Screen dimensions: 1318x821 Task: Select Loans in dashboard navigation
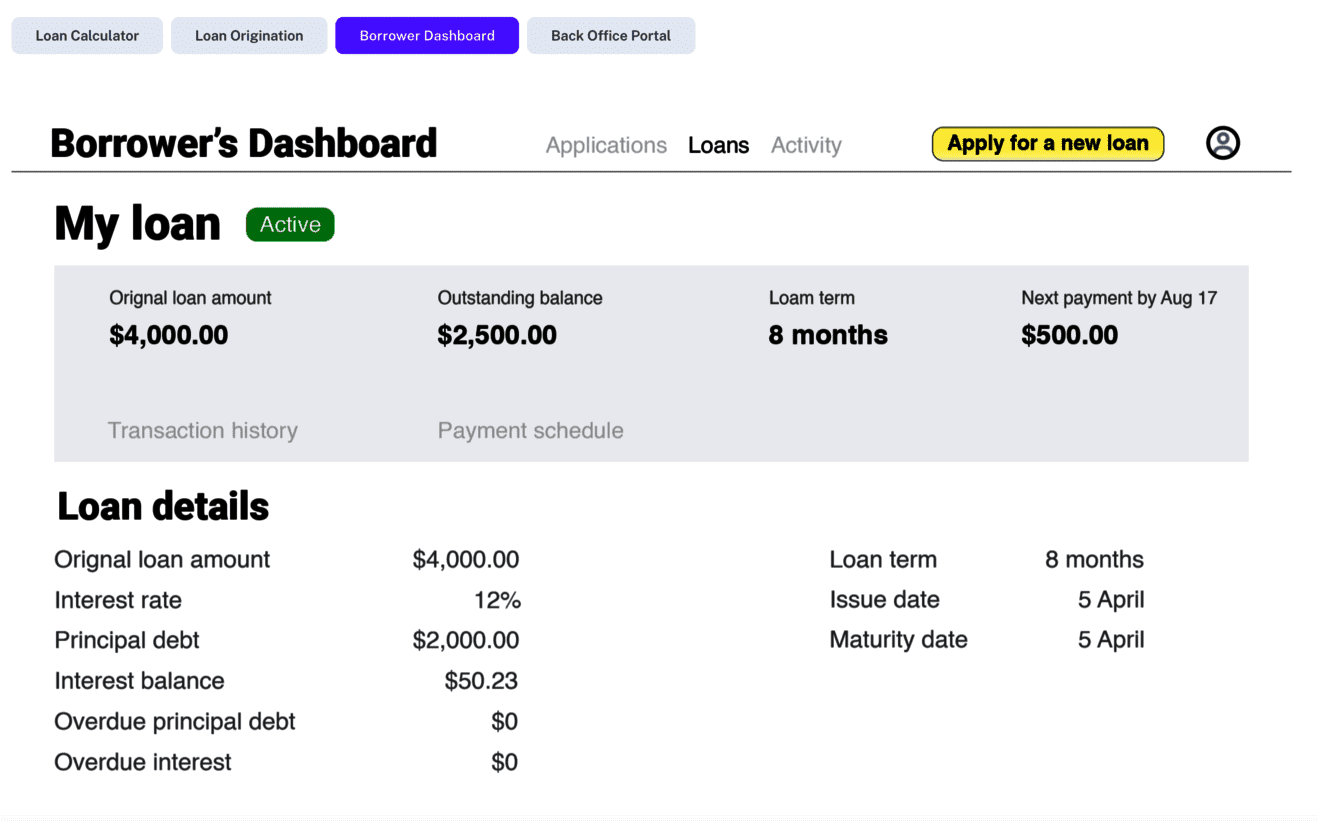pyautogui.click(x=718, y=145)
